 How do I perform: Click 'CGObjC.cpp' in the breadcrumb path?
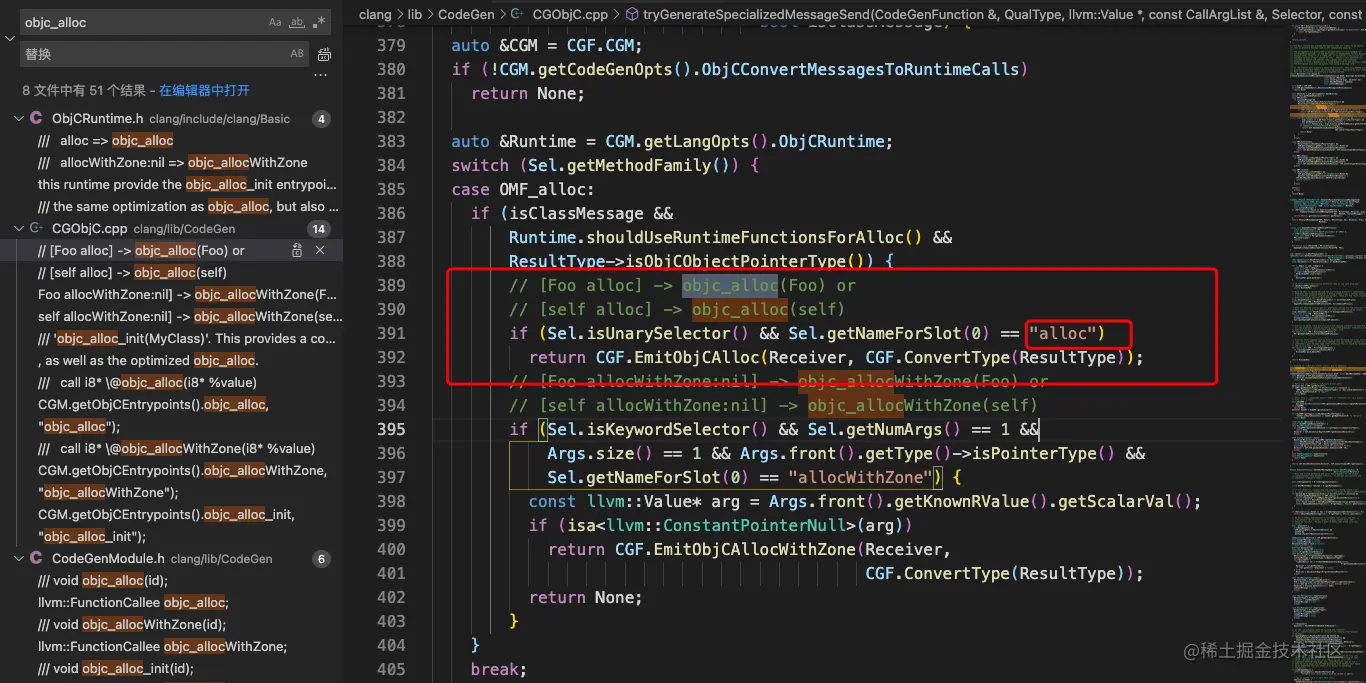(570, 14)
